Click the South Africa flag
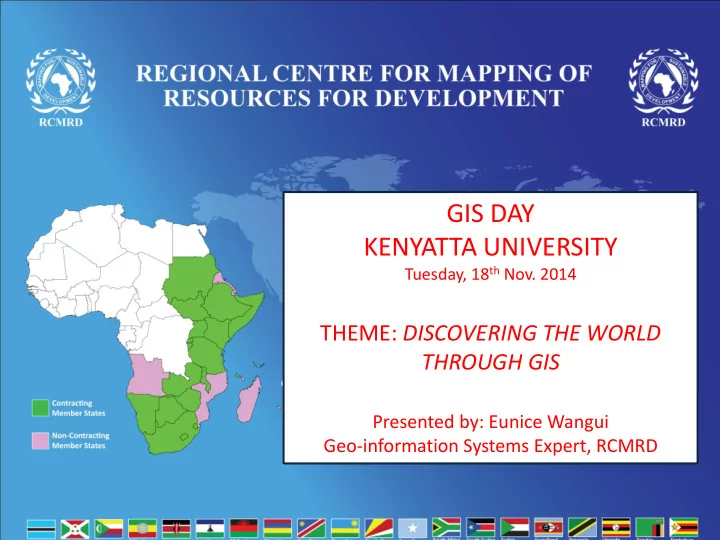 [446, 528]
